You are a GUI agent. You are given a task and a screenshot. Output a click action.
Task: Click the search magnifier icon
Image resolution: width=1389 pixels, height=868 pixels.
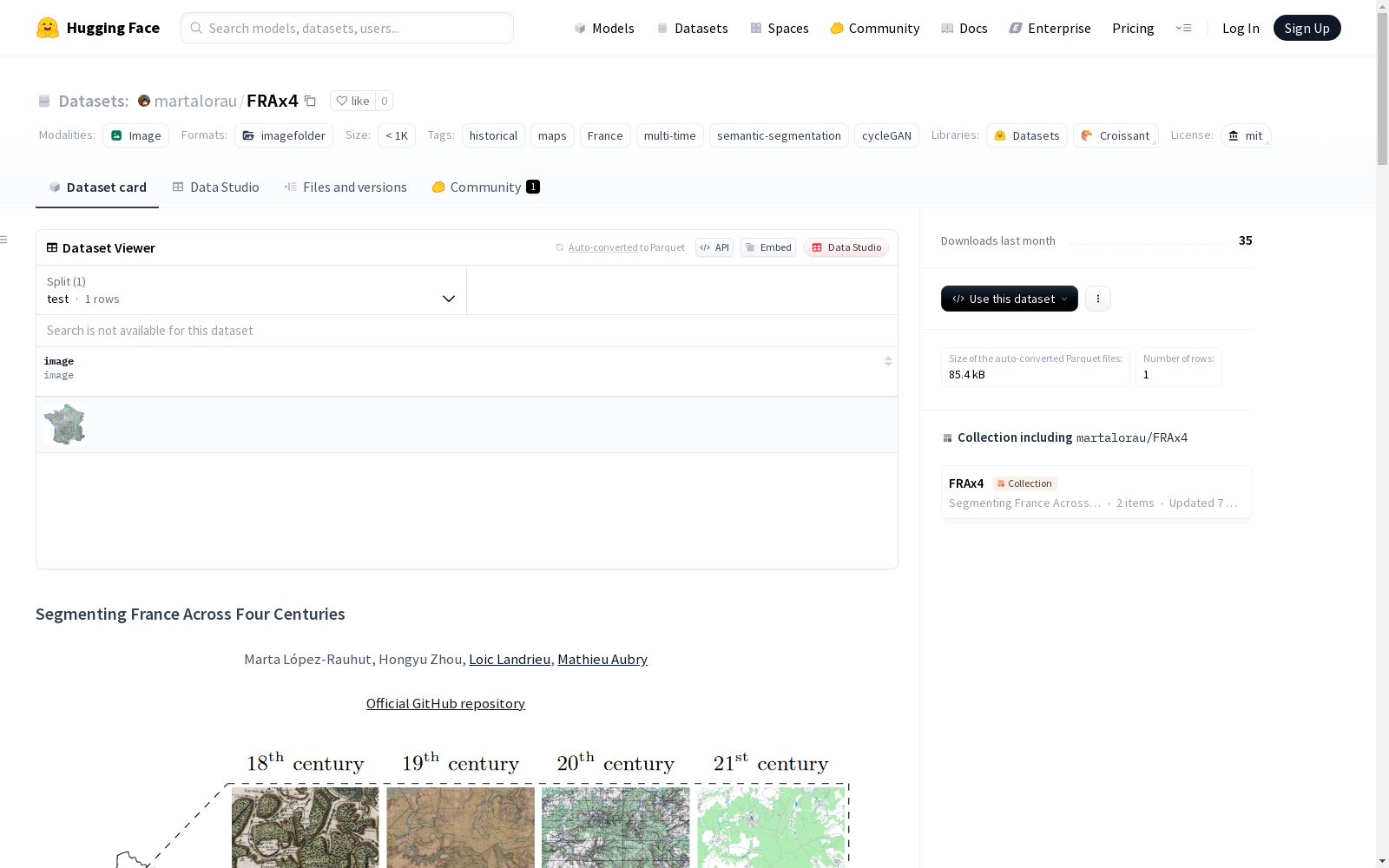pyautogui.click(x=196, y=28)
